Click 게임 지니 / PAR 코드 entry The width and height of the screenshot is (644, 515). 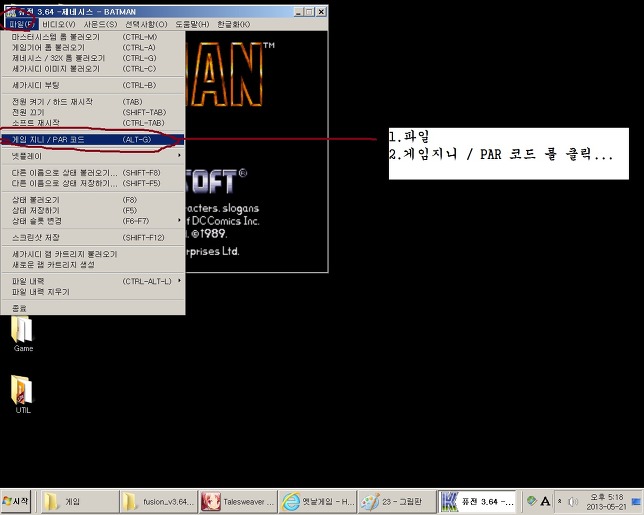tap(92, 140)
